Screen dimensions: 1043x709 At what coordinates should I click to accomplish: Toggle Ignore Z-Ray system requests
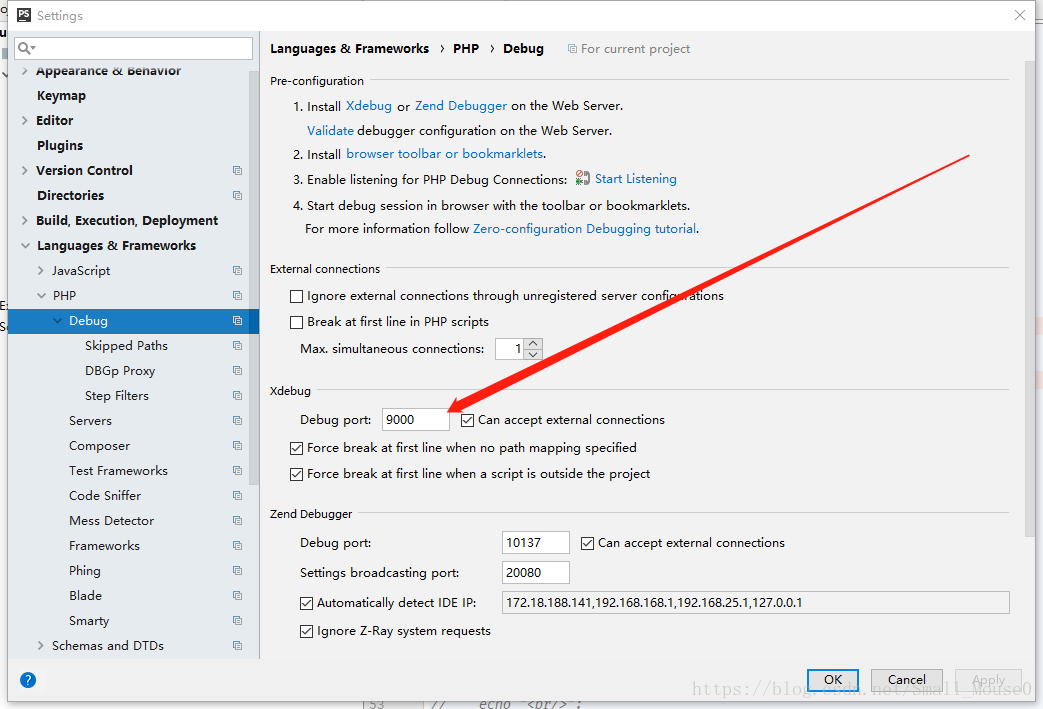[307, 631]
